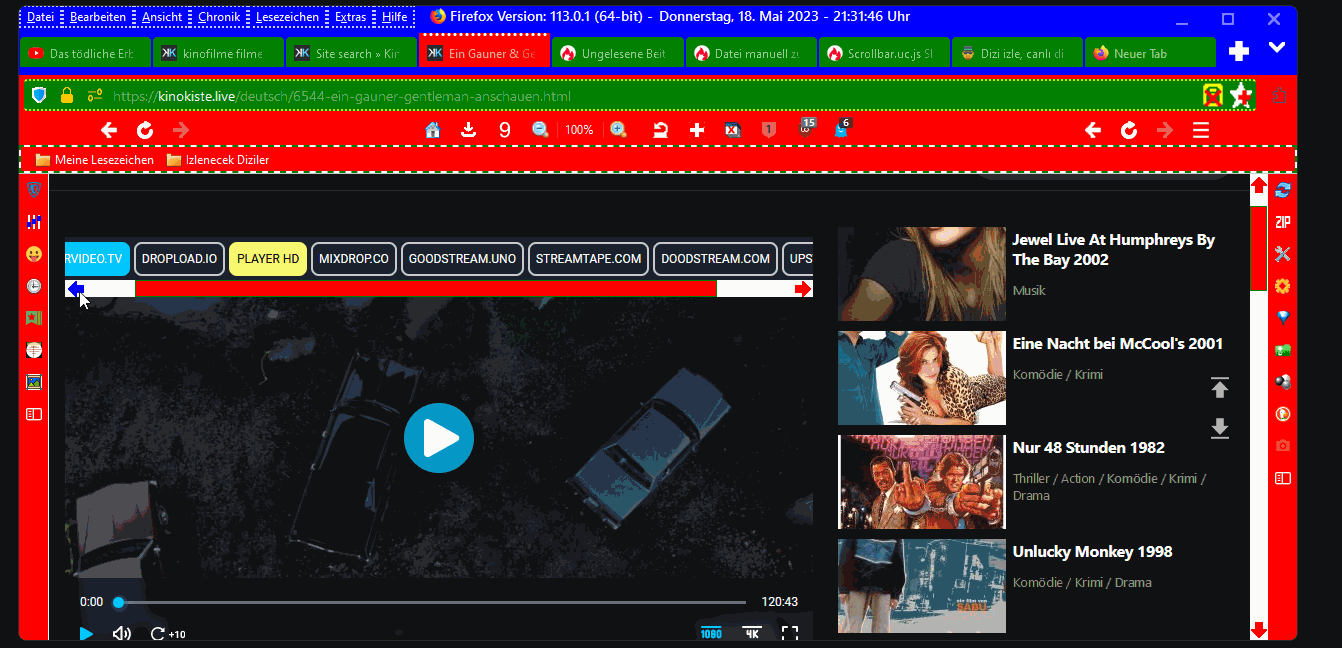1342x648 pixels.
Task: Click the camera screenshot icon in the right sidebar
Action: [1283, 445]
